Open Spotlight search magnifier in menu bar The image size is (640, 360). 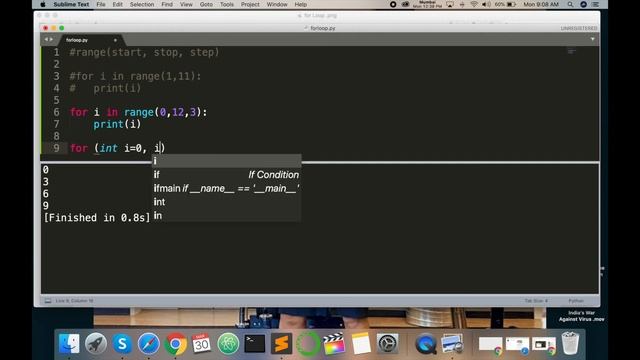pyautogui.click(x=570, y=4)
